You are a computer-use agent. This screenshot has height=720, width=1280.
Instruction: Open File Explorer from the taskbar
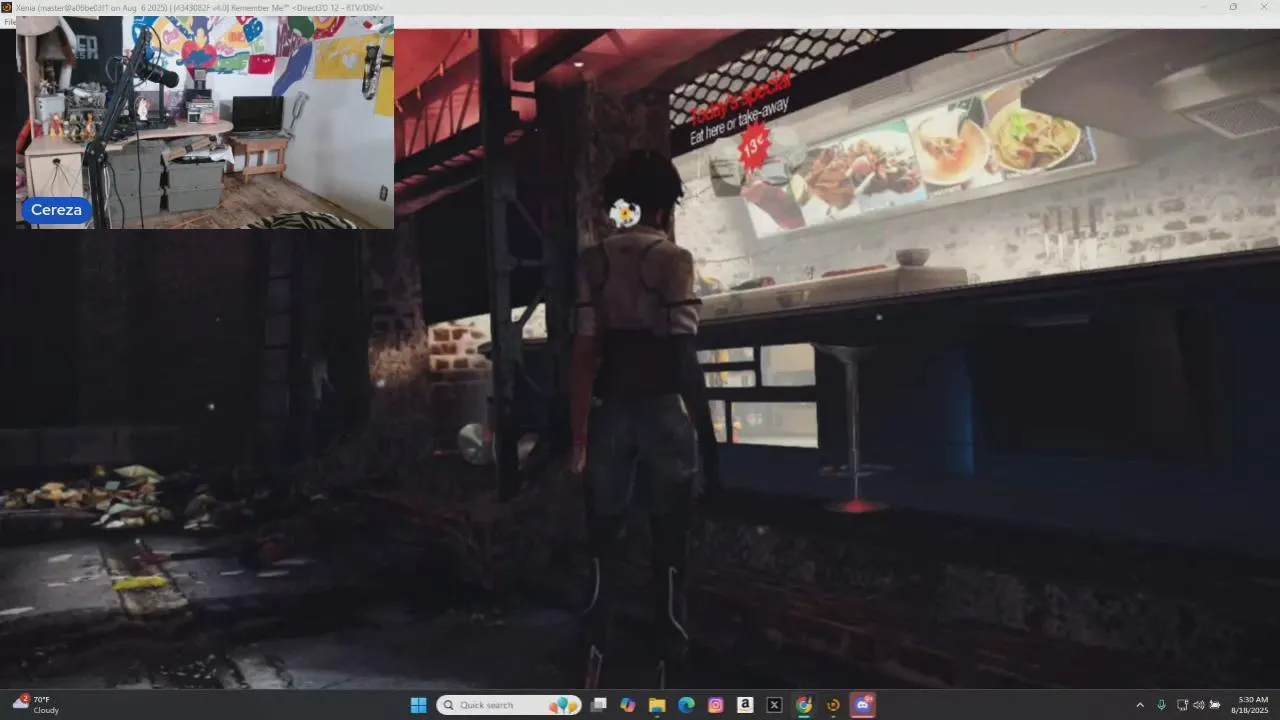pyautogui.click(x=657, y=705)
